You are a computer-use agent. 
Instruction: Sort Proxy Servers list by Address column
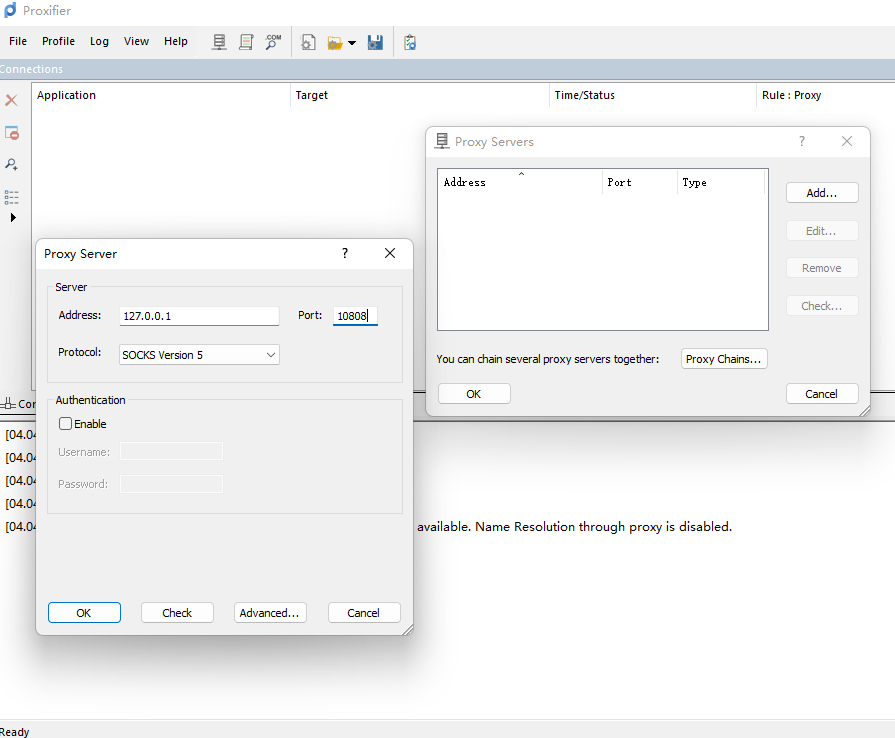[520, 182]
